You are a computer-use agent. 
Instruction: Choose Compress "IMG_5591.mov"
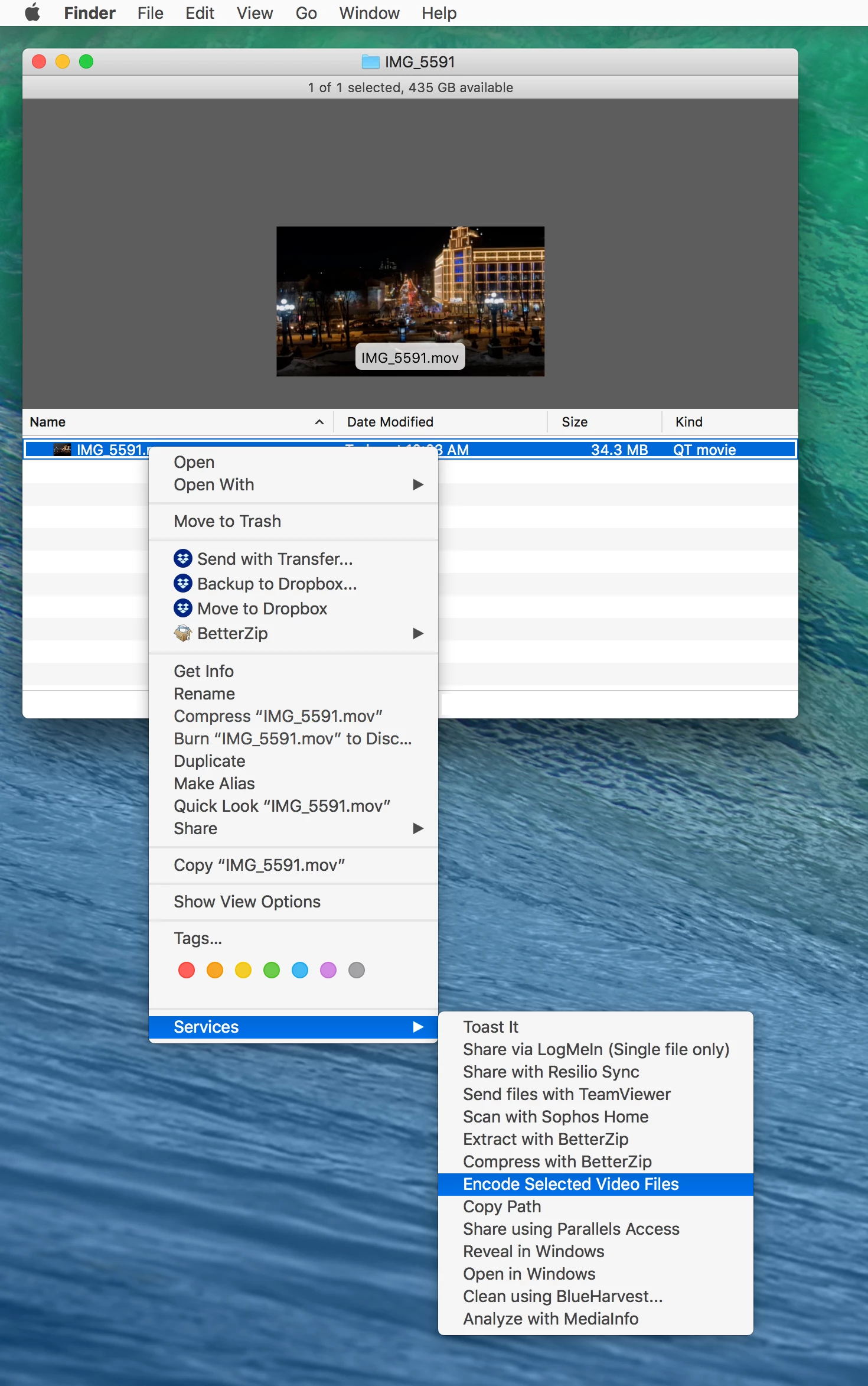coord(293,716)
